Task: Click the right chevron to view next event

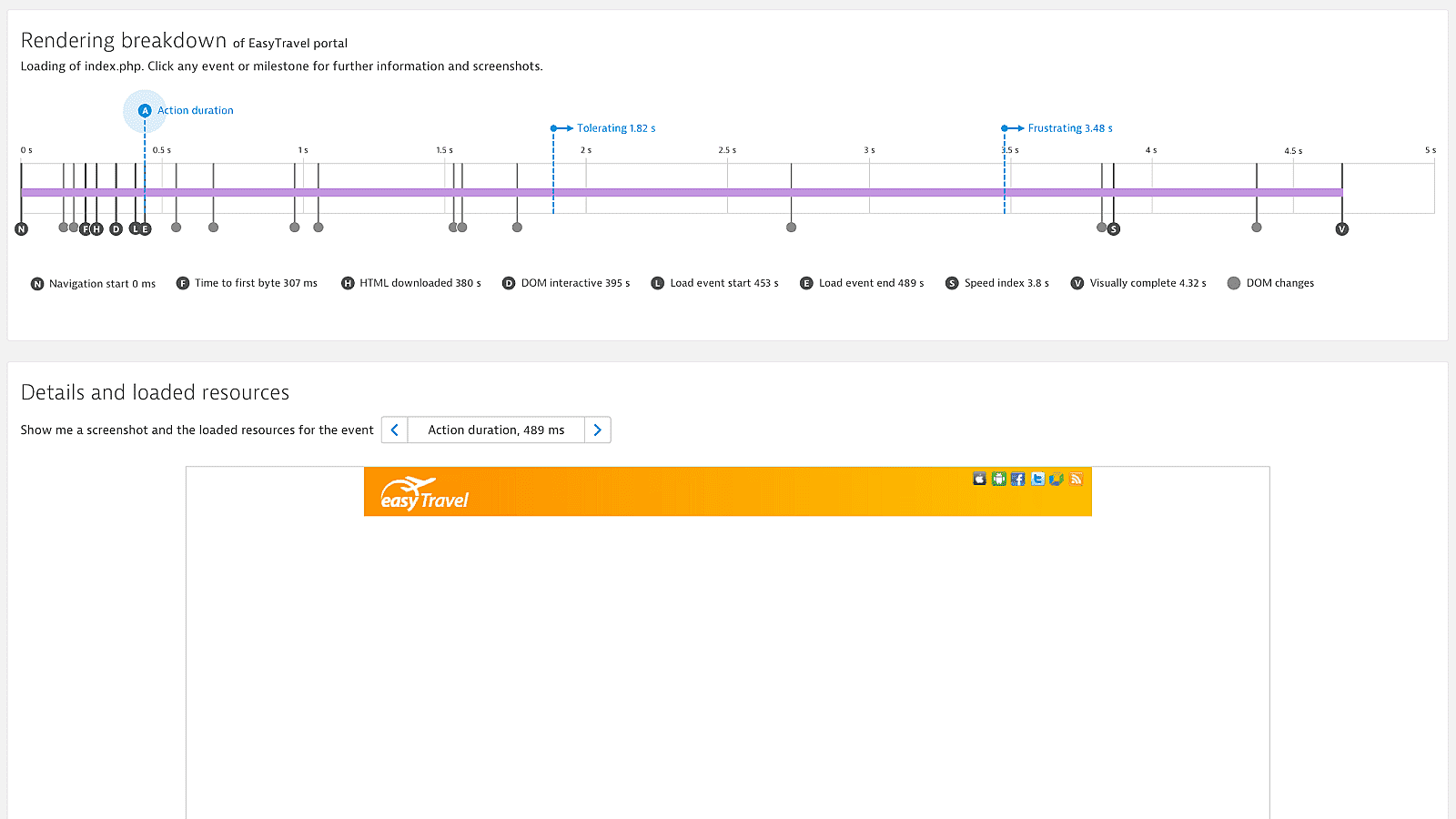Action: [x=598, y=430]
